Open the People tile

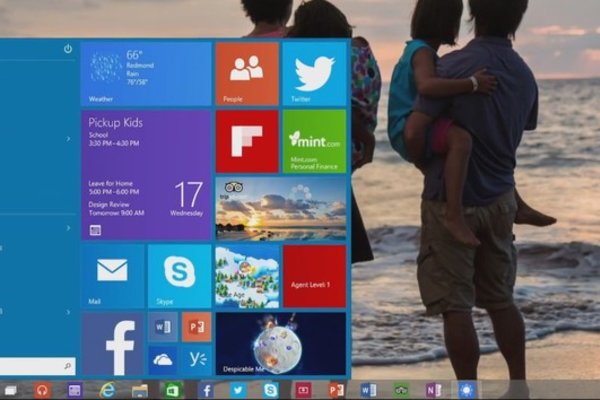[x=247, y=73]
